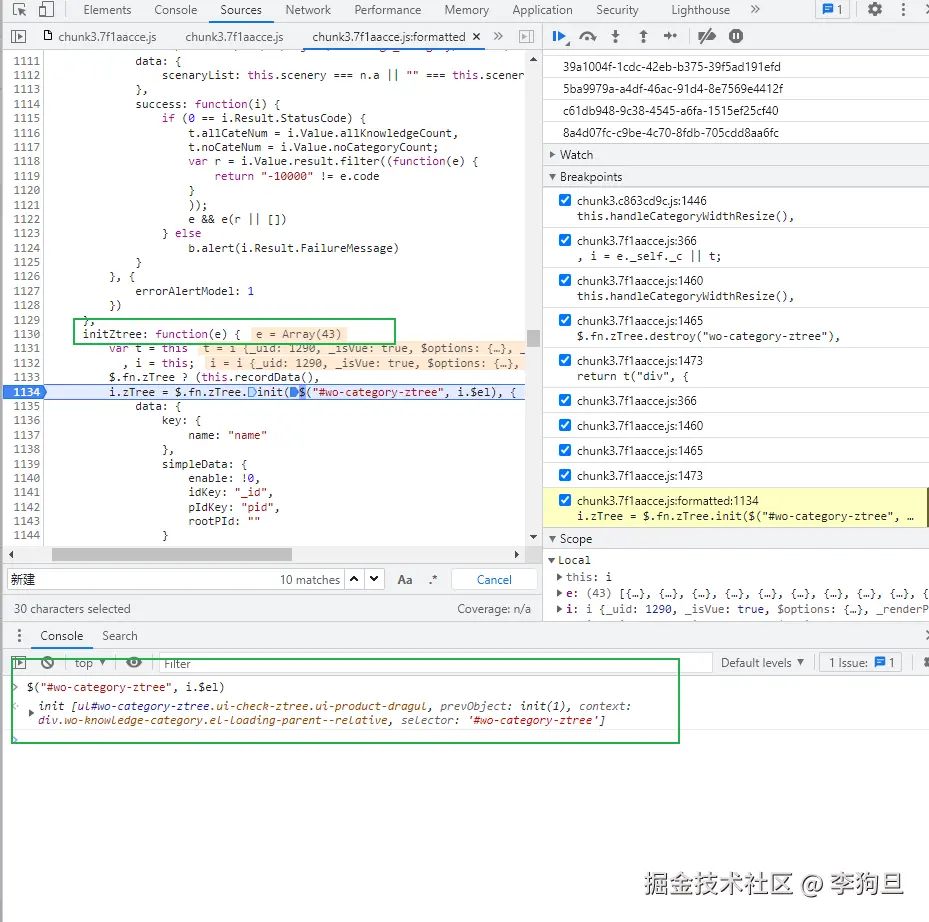Expand the init console output object

coord(31,713)
